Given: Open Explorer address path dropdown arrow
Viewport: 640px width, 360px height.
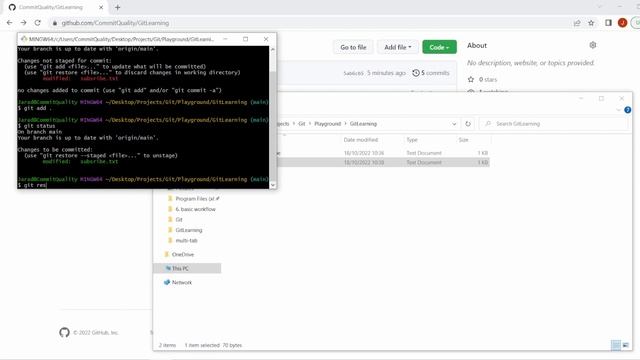Looking at the screenshot, I should tap(454, 124).
